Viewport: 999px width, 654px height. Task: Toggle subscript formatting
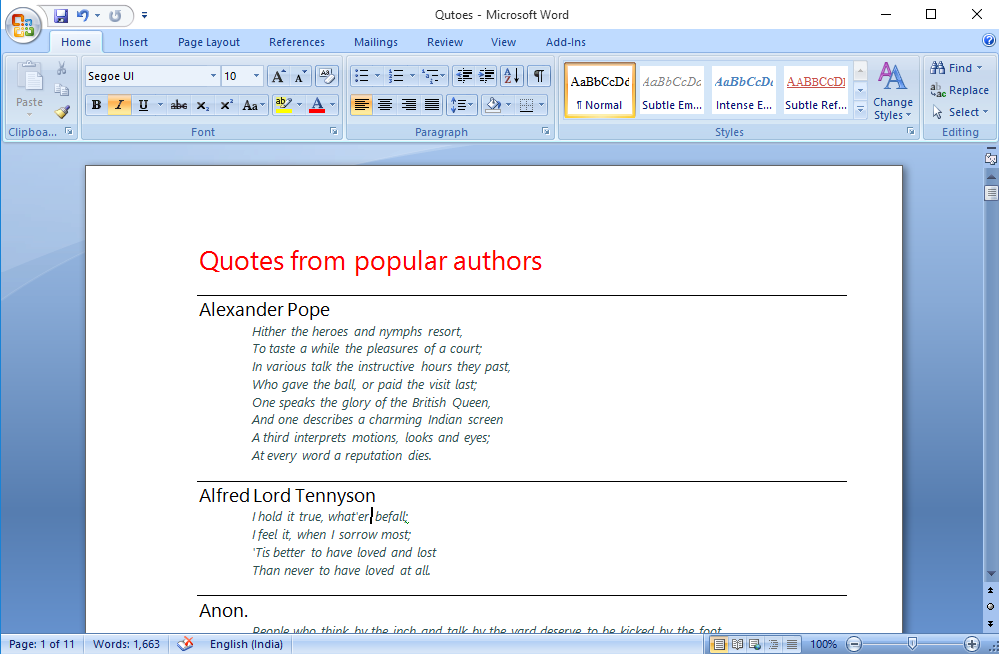203,105
